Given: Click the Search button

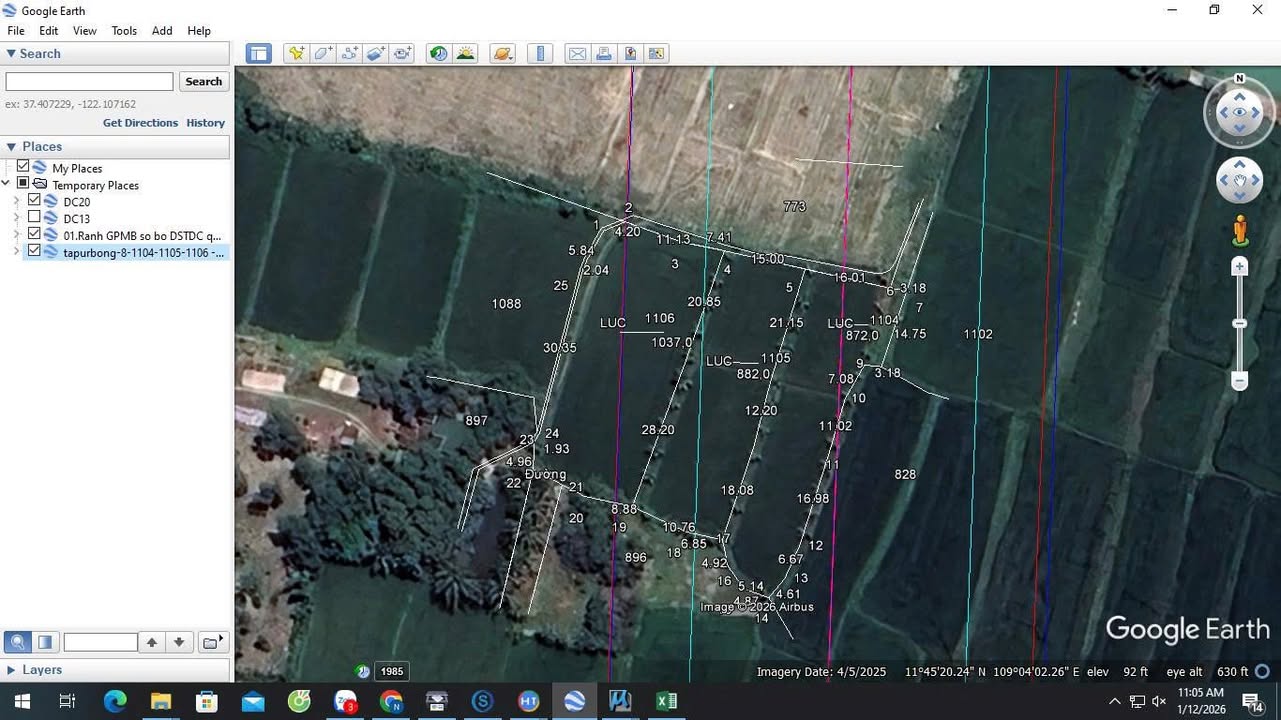Looking at the screenshot, I should (x=203, y=82).
